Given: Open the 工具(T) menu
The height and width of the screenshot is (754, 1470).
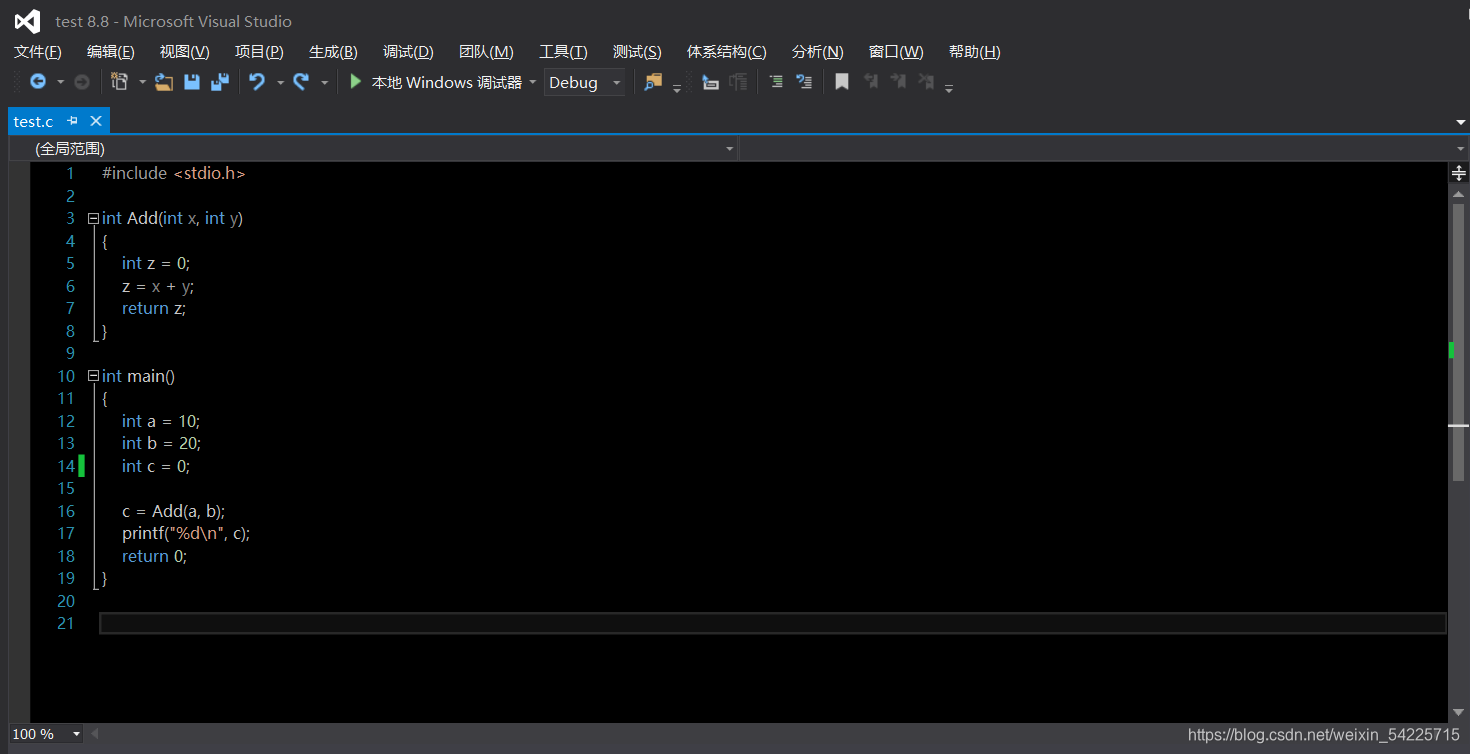Looking at the screenshot, I should click(563, 52).
